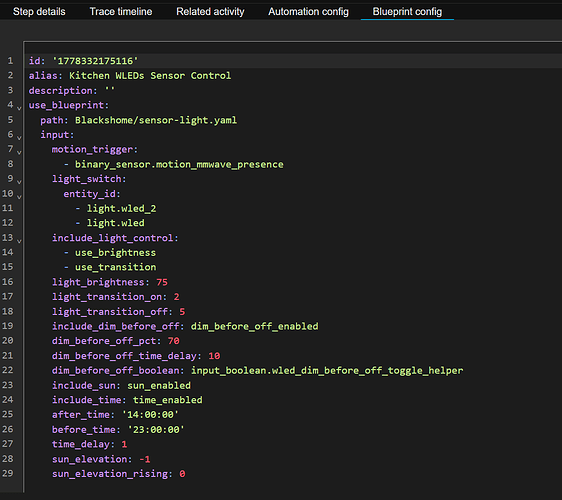This screenshot has width=562, height=500.
Task: Collapse the entity_id list arrow
Action: [19, 196]
